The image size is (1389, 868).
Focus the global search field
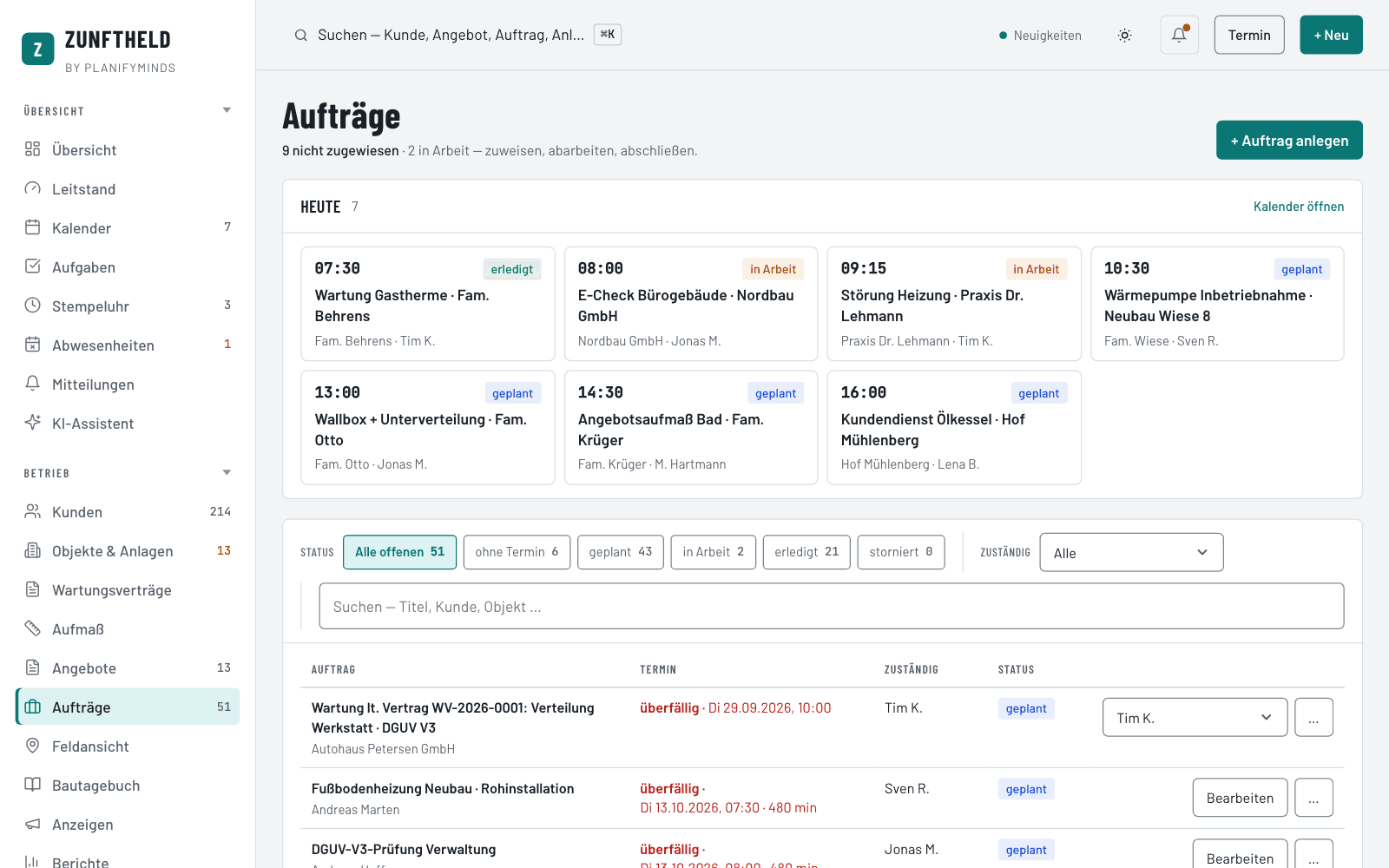pos(458,35)
